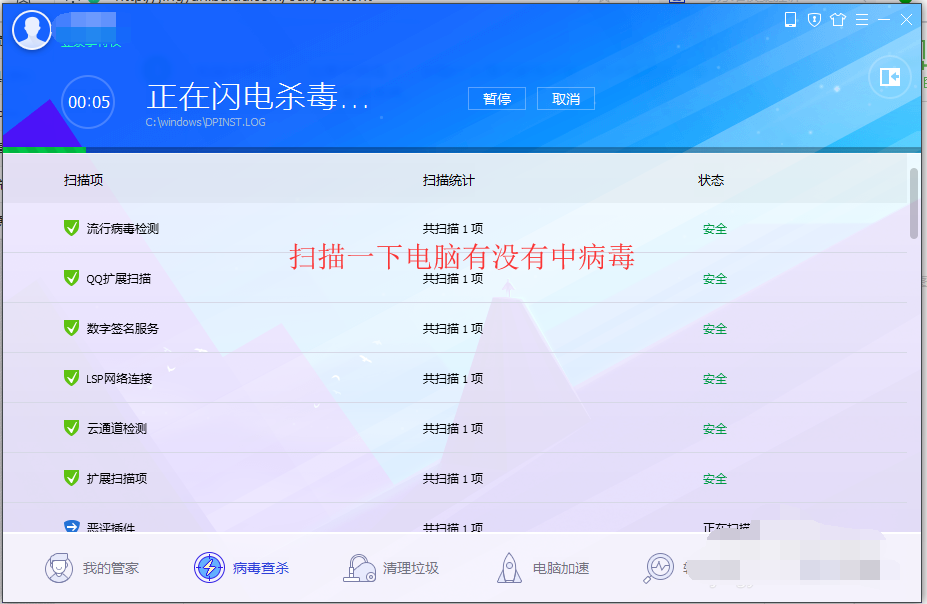Click the green scan progress bar
Image resolution: width=927 pixels, height=604 pixels.
[x=44, y=150]
